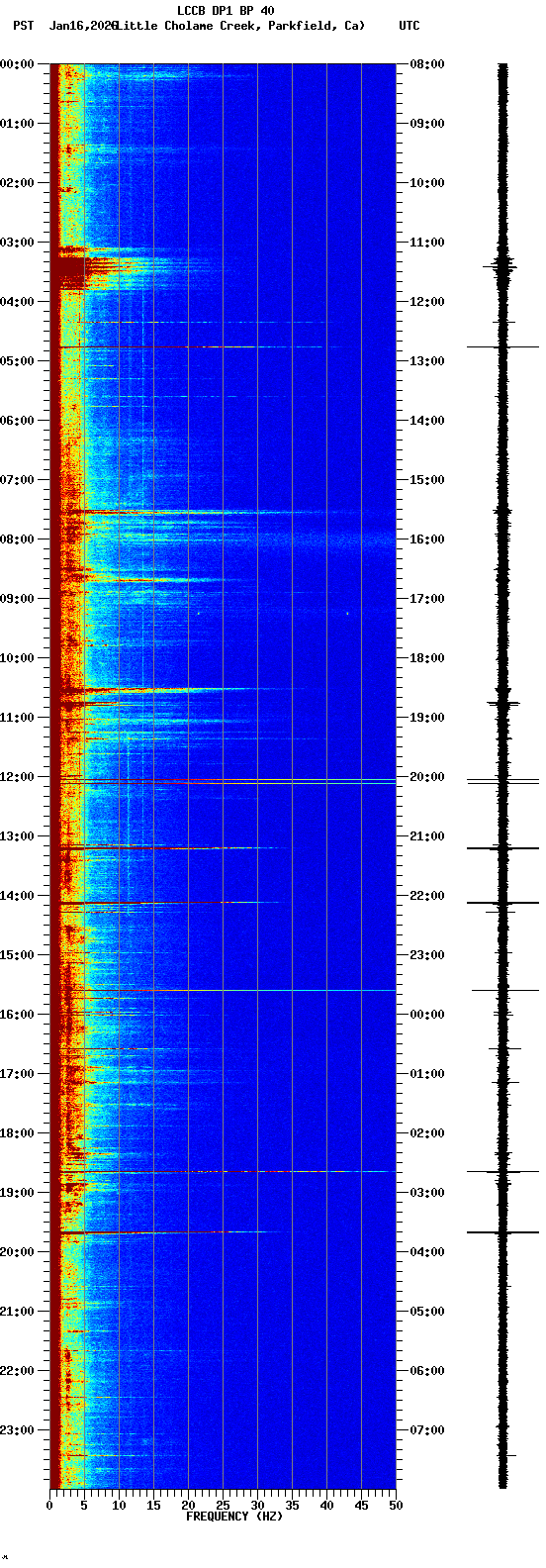
Task: Click the frequency axis value '10'
Action: tap(119, 1506)
